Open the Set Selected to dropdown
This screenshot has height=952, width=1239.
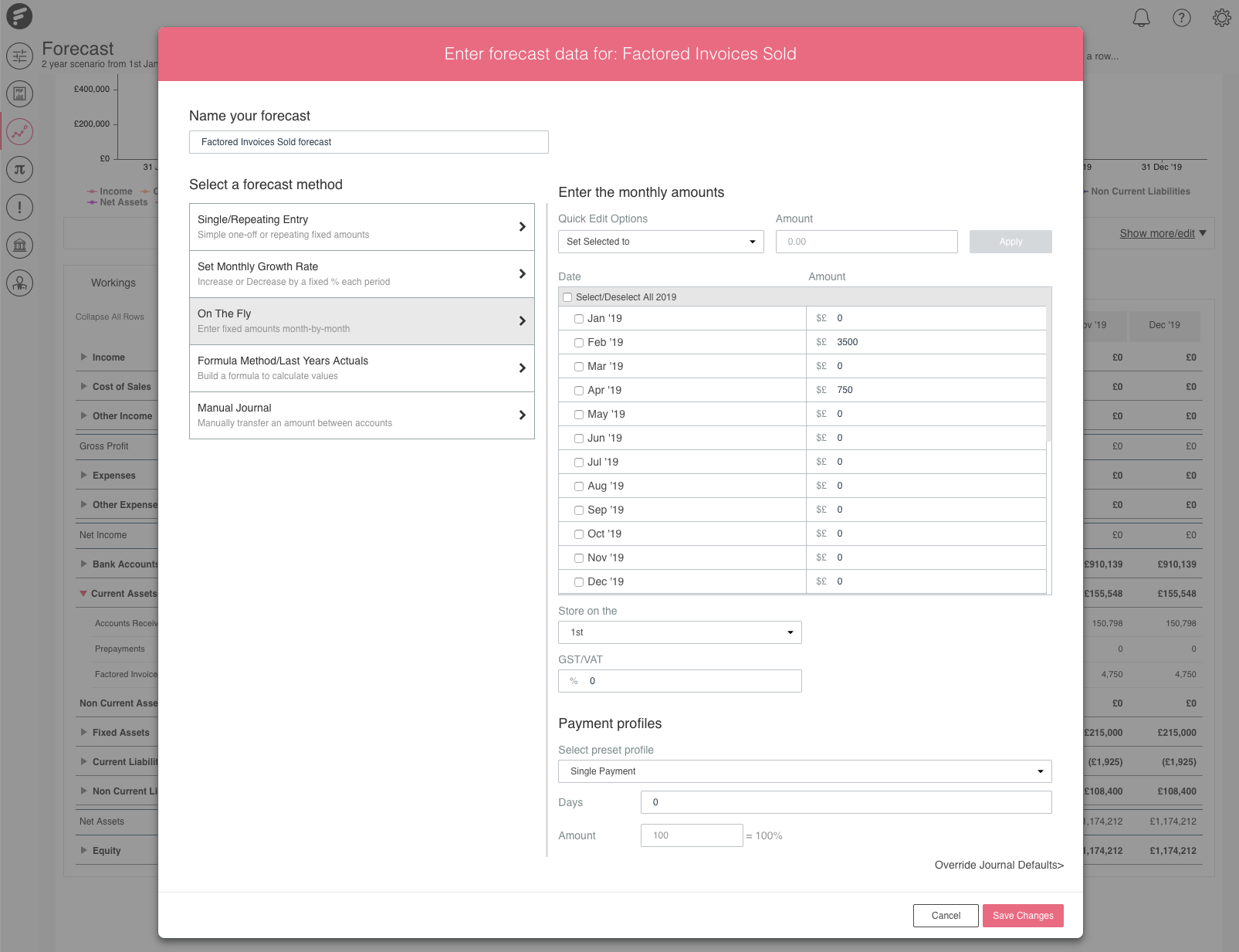[661, 242]
